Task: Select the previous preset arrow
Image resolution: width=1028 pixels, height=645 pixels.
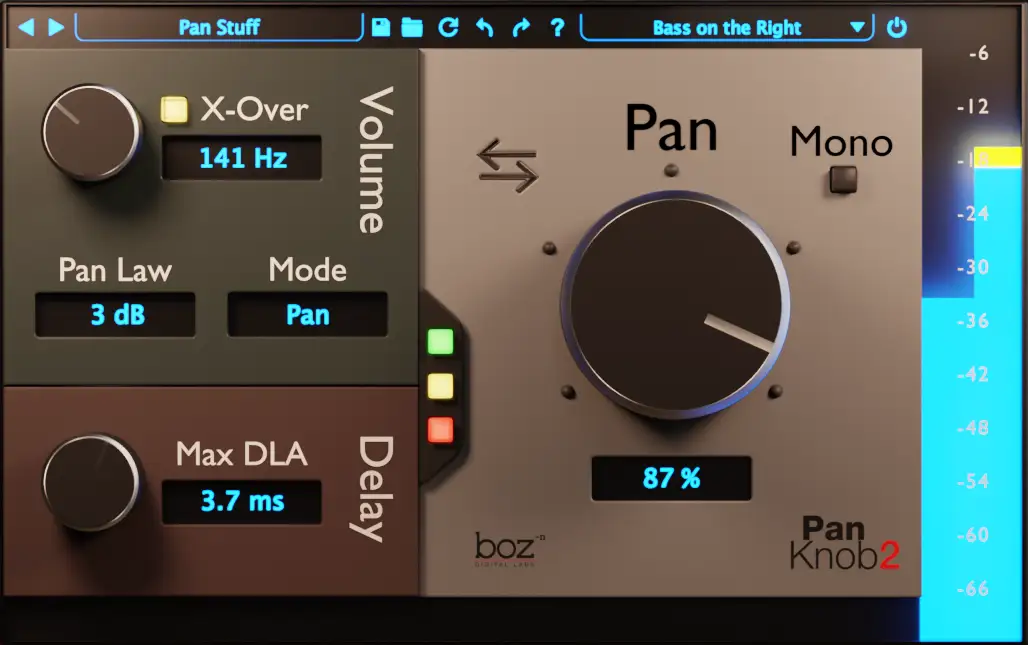Action: coord(27,27)
